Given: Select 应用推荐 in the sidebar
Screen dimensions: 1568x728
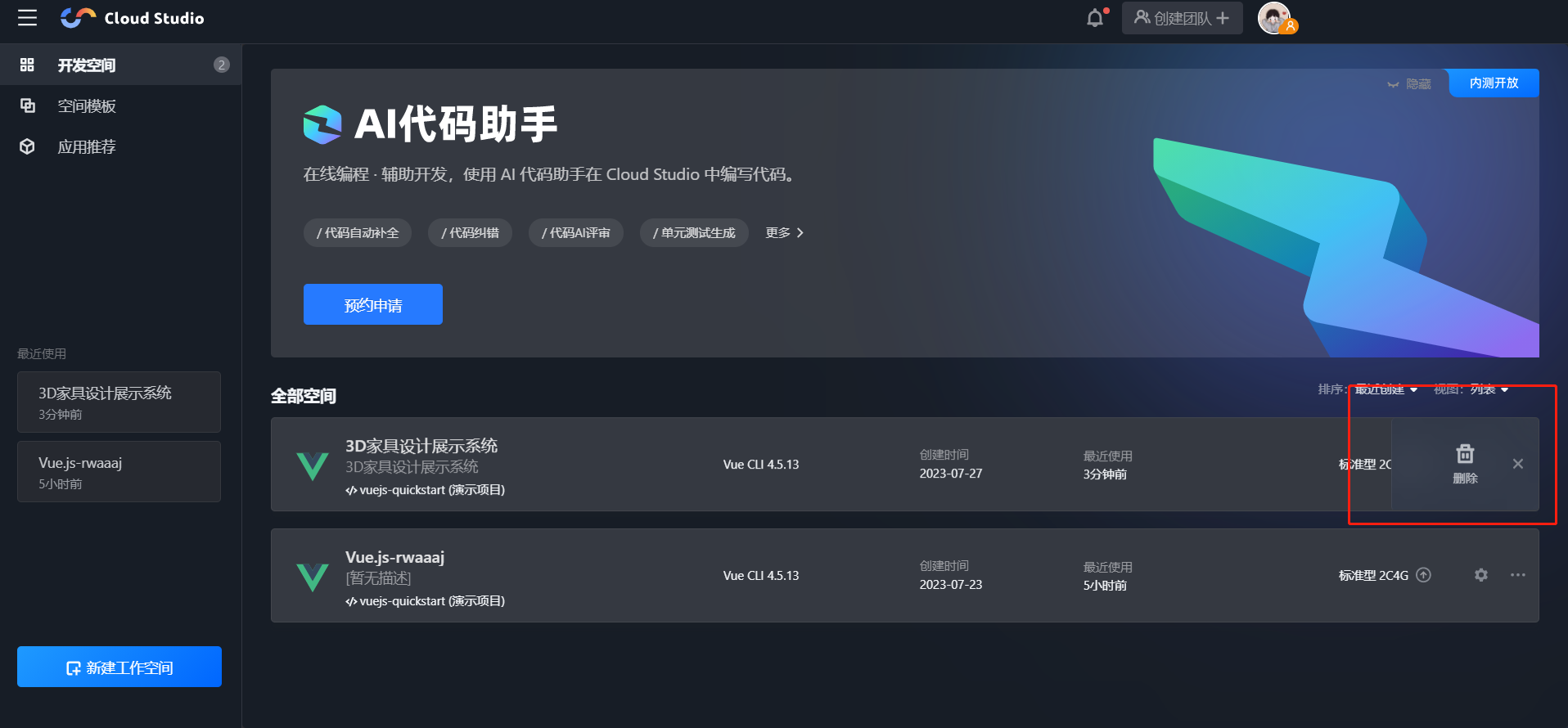Looking at the screenshot, I should tap(120, 146).
